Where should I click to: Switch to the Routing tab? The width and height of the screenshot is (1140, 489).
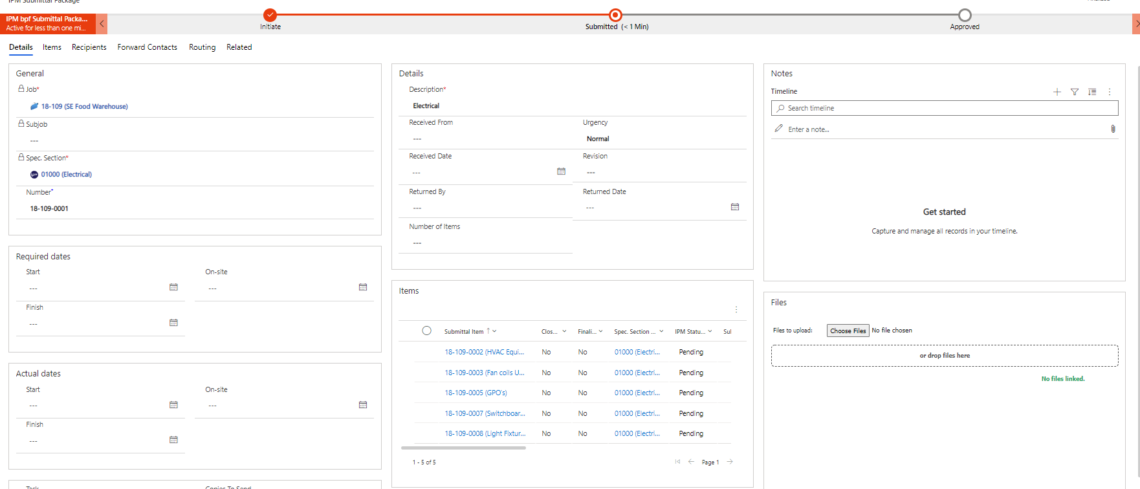(202, 47)
